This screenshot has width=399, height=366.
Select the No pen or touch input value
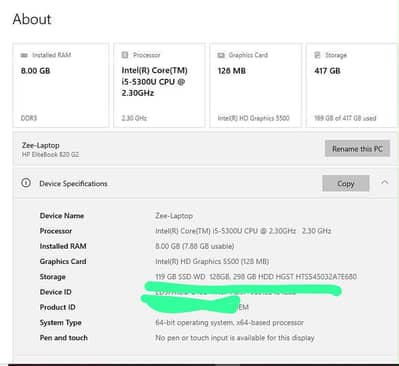click(235, 338)
